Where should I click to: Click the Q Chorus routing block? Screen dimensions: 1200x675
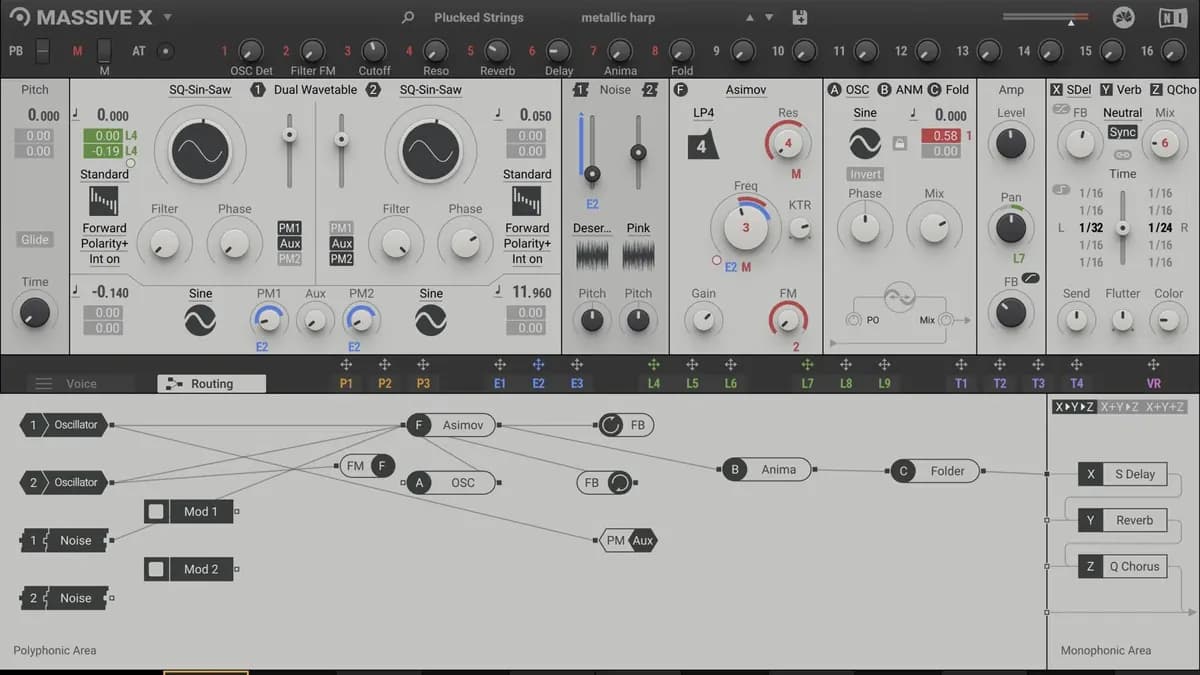1124,566
